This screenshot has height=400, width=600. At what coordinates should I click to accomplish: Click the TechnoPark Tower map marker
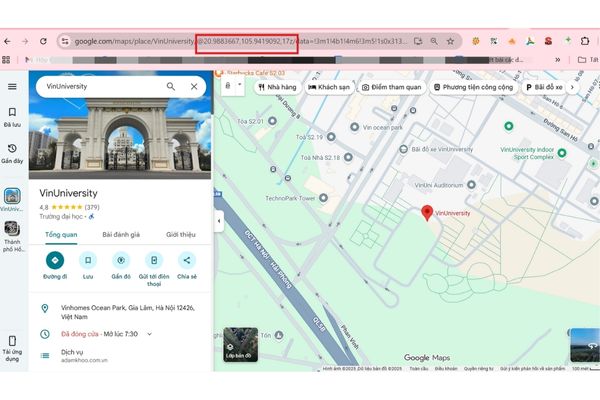[323, 198]
